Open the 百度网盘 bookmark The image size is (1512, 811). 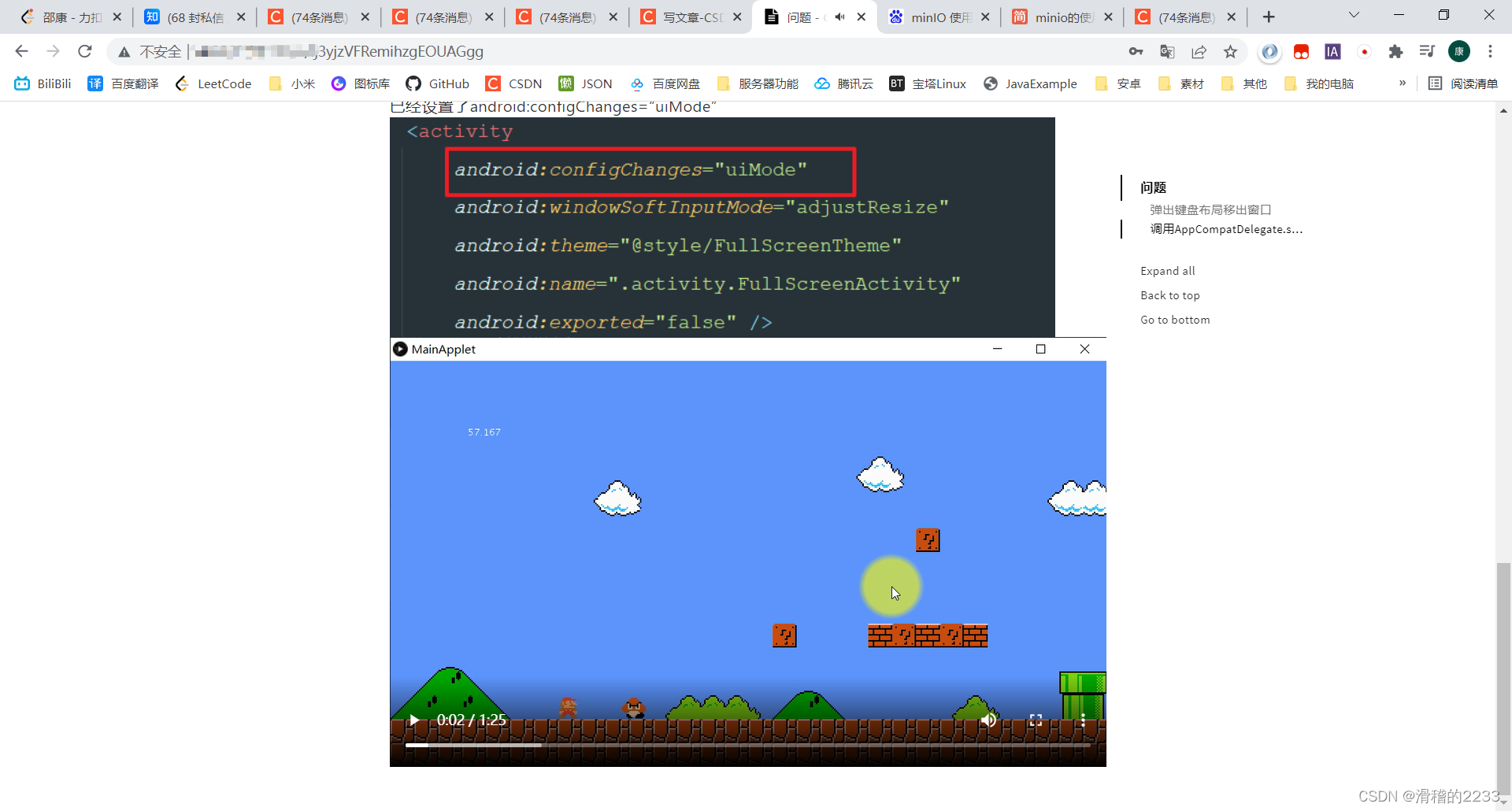click(x=665, y=83)
